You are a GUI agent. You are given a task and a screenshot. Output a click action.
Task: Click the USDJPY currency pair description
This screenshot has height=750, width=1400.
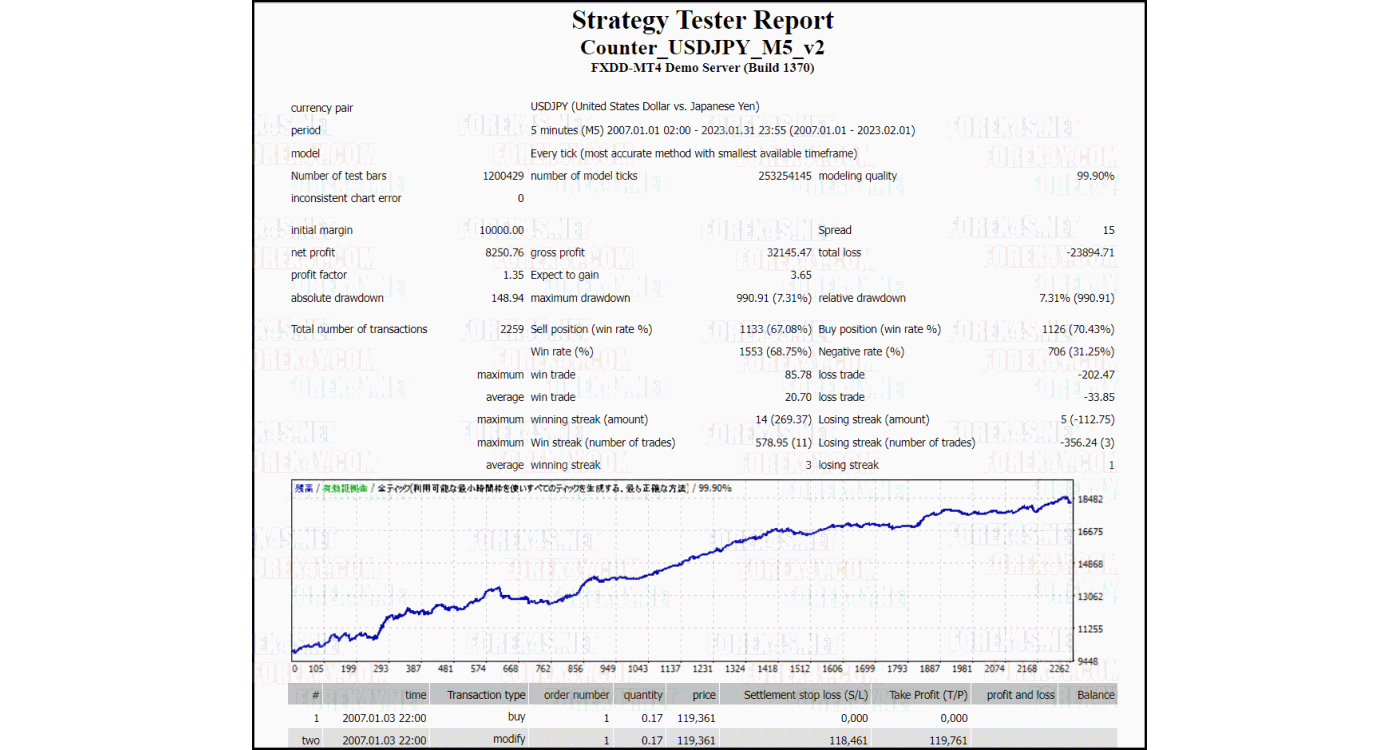(x=645, y=107)
